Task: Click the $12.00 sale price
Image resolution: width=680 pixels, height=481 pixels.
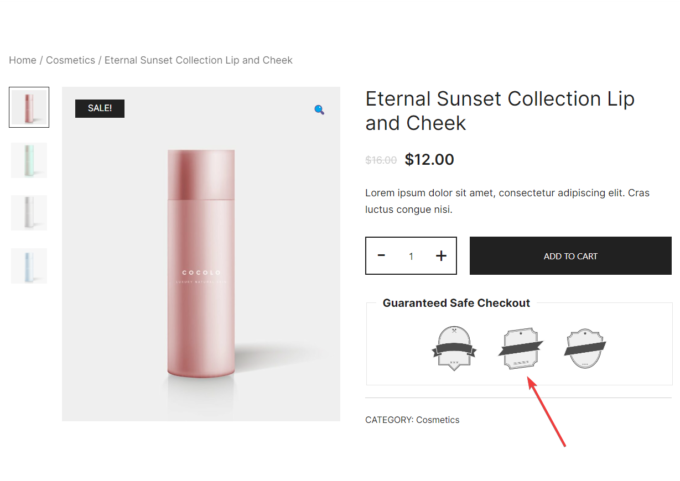Action: pyautogui.click(x=429, y=160)
